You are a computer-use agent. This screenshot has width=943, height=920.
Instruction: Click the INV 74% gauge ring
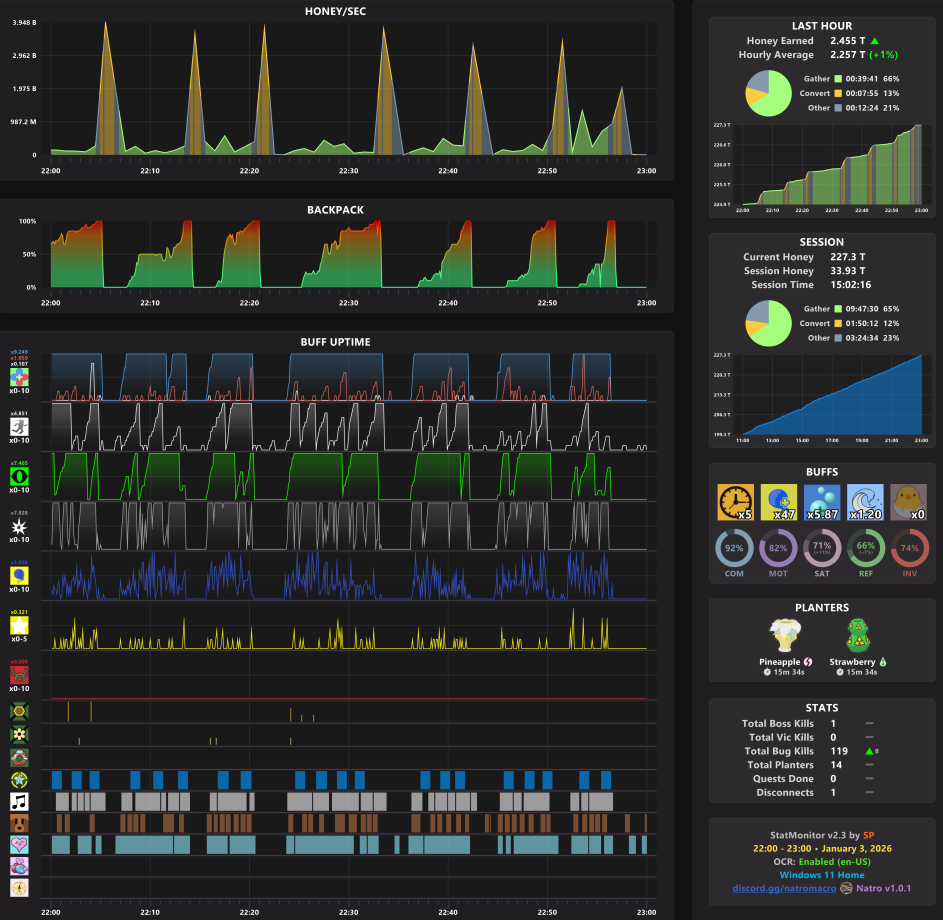(x=909, y=548)
